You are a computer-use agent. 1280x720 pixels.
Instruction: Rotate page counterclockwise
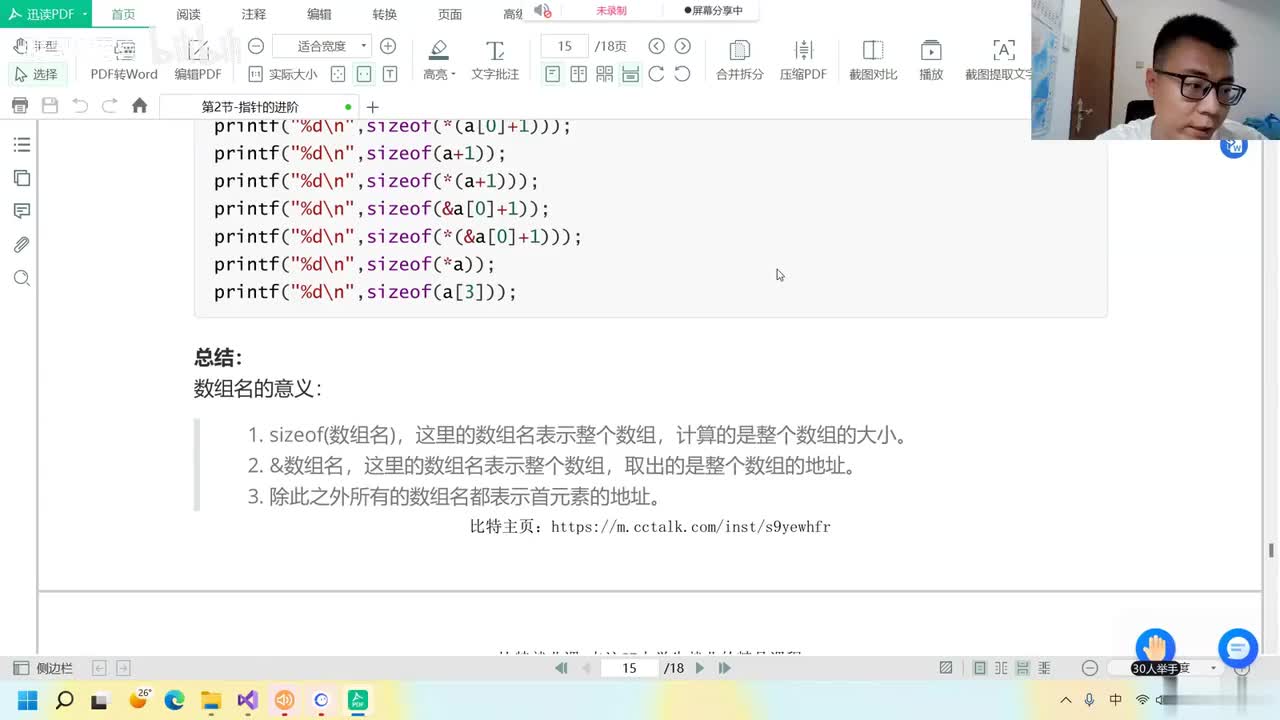[x=682, y=74]
